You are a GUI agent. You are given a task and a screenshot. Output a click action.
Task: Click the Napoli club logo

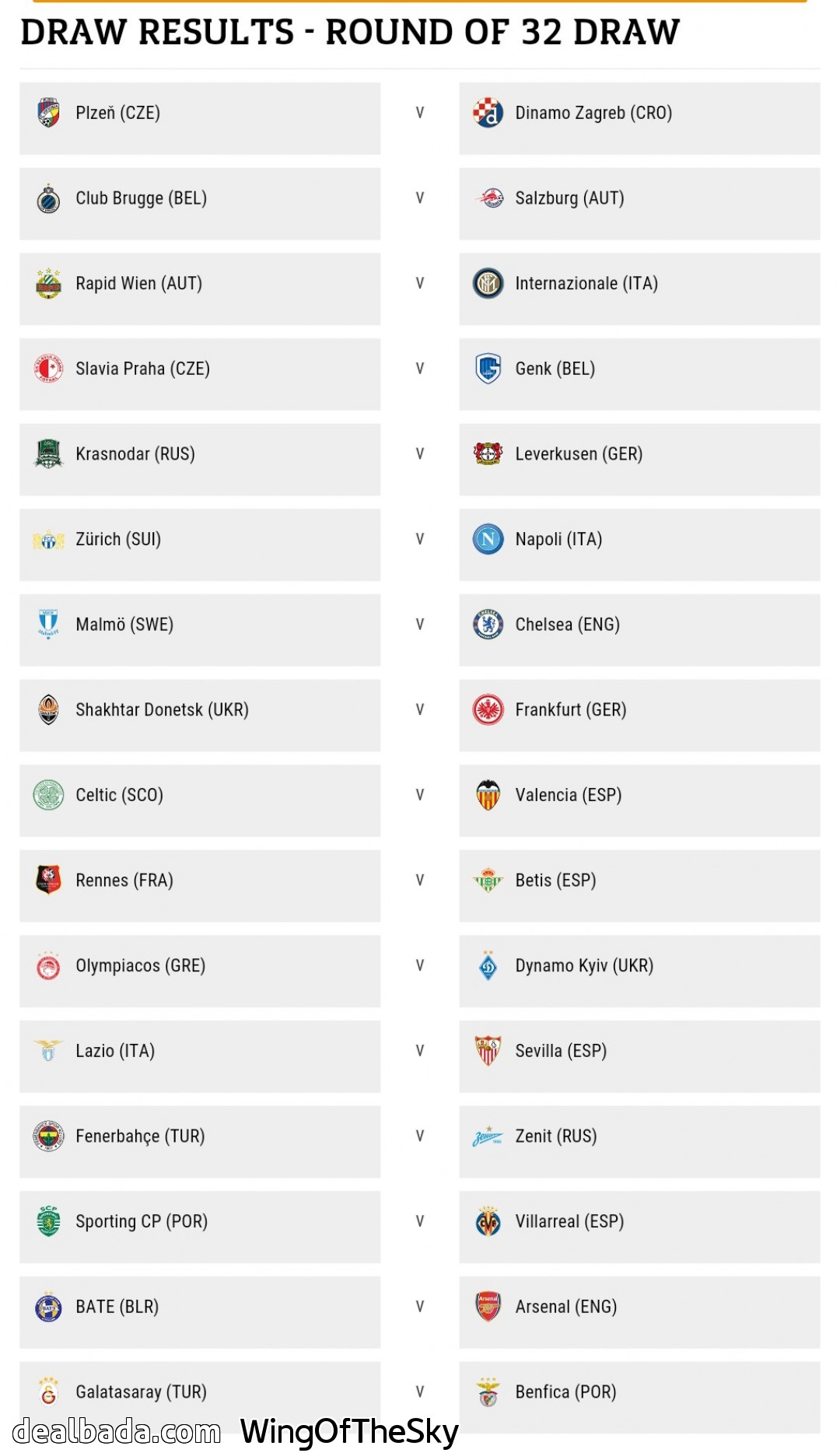point(488,539)
